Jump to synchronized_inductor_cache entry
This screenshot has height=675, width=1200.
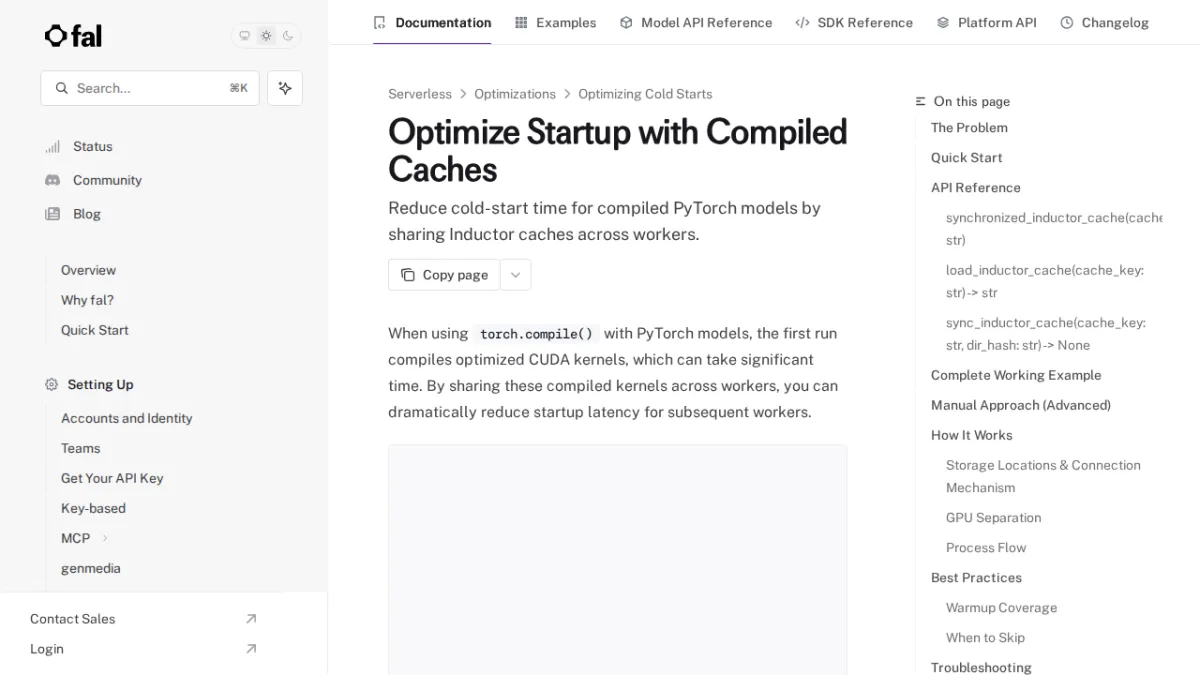pos(1054,229)
